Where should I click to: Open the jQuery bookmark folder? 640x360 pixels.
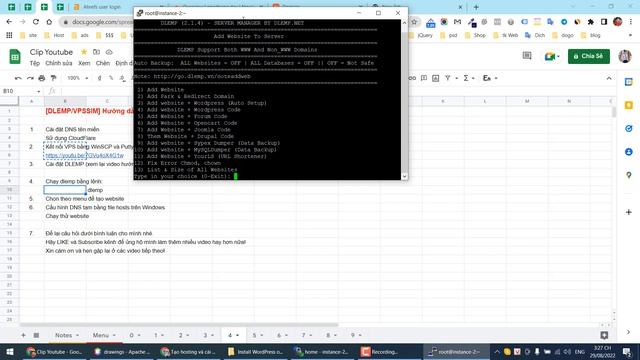tap(421, 36)
